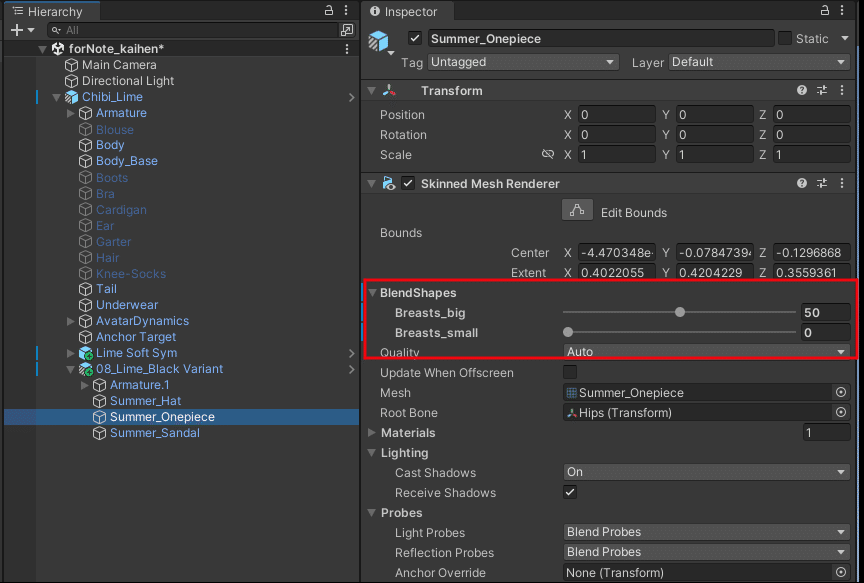Open the Inspector panel three-dot menu
The height and width of the screenshot is (583, 864).
842,10
